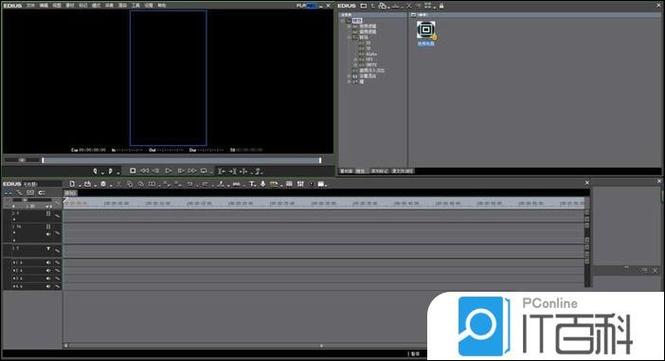Click the Overwrite to Timeline icon
The width and height of the screenshot is (665, 361).
tap(232, 171)
